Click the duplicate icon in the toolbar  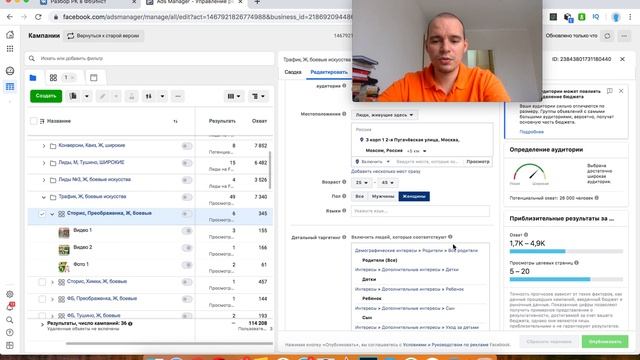73,96
